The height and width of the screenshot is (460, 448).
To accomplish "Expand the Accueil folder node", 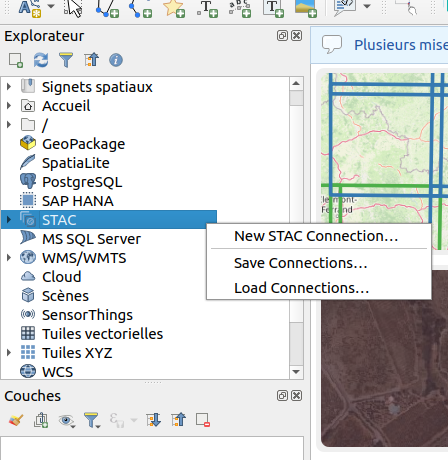I will click(x=9, y=106).
